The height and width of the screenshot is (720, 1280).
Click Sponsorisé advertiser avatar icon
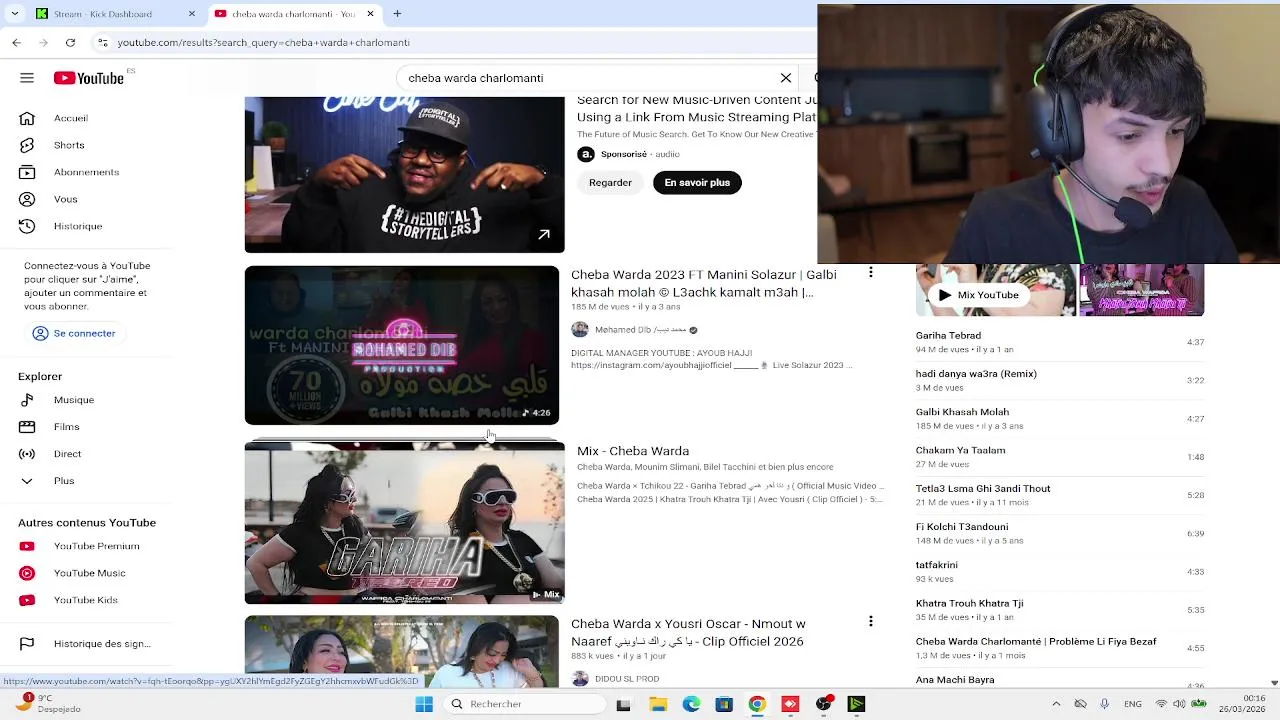pyautogui.click(x=586, y=154)
